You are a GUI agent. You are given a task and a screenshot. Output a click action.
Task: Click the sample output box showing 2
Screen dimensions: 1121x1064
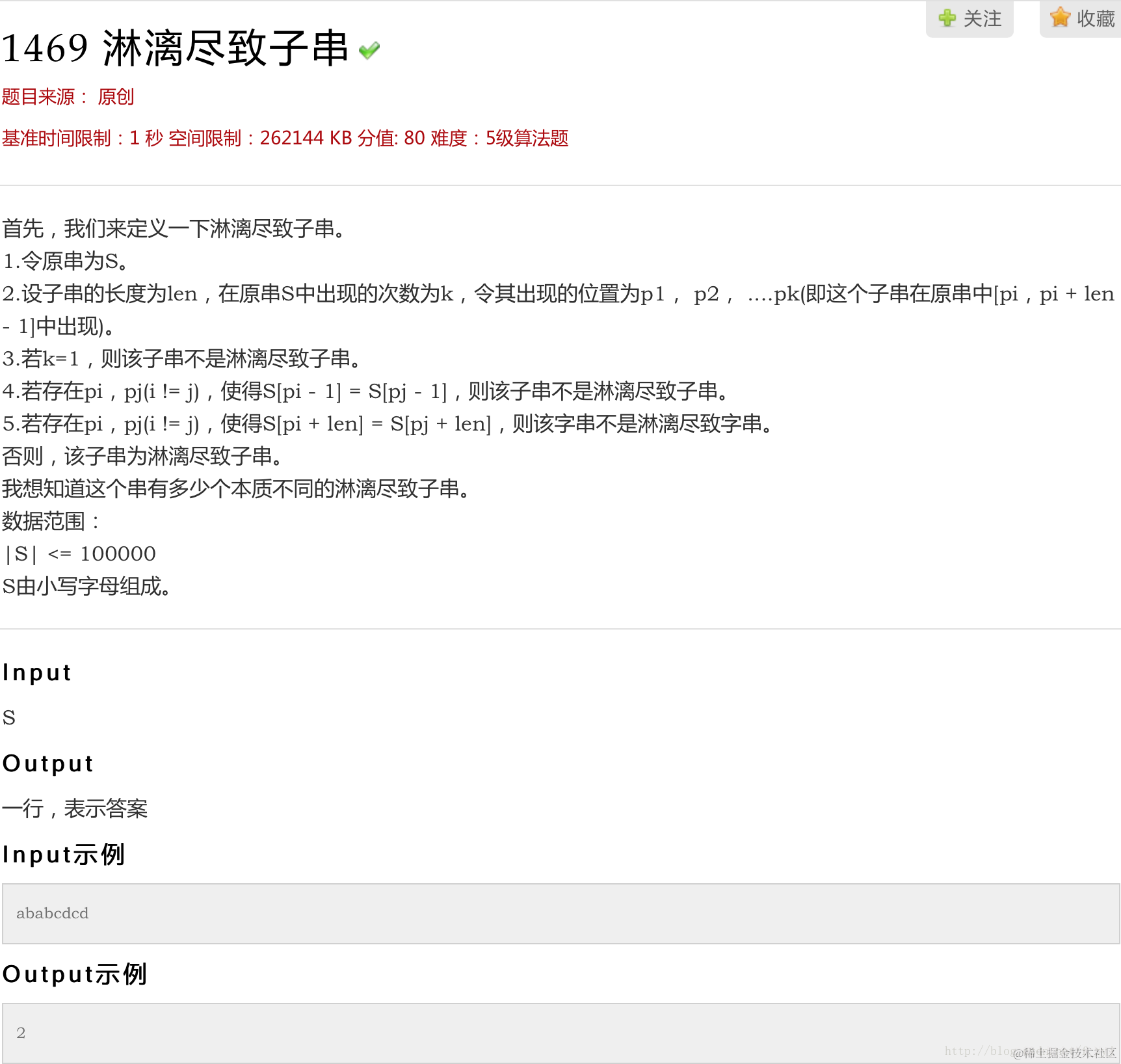[x=560, y=1033]
